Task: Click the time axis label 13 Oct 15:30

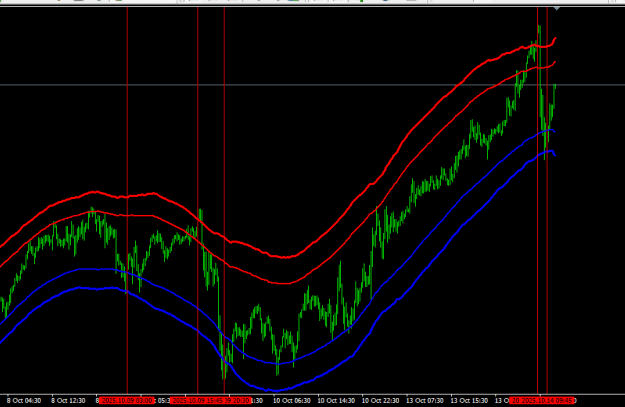Action: click(469, 400)
